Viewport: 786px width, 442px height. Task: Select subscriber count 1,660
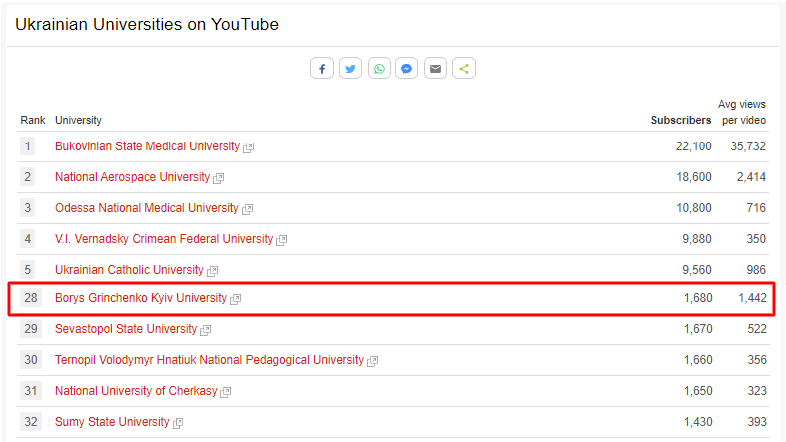698,360
